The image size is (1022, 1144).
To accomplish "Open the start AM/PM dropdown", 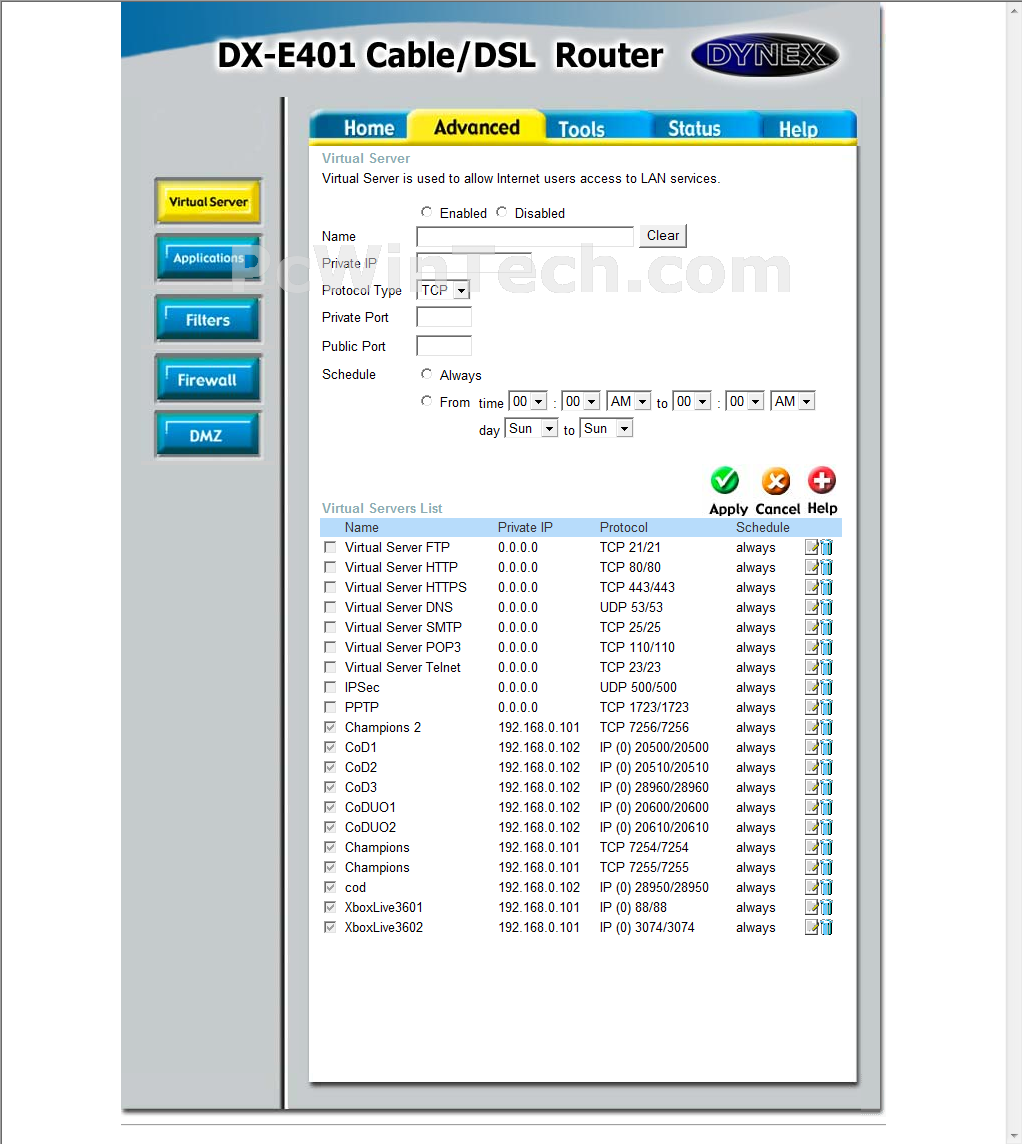I will pyautogui.click(x=629, y=401).
